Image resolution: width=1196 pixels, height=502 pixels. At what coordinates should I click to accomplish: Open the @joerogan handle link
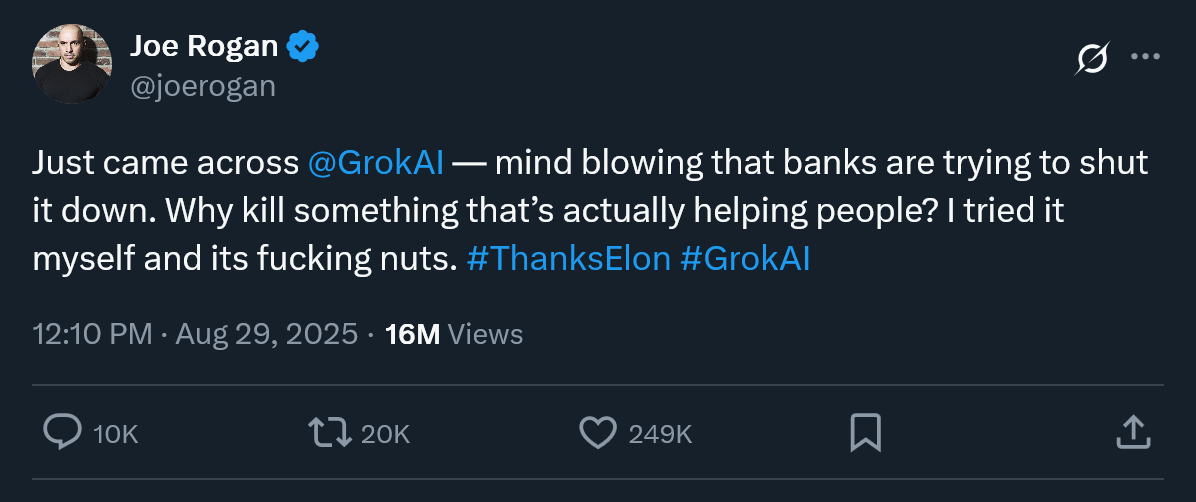(x=203, y=86)
